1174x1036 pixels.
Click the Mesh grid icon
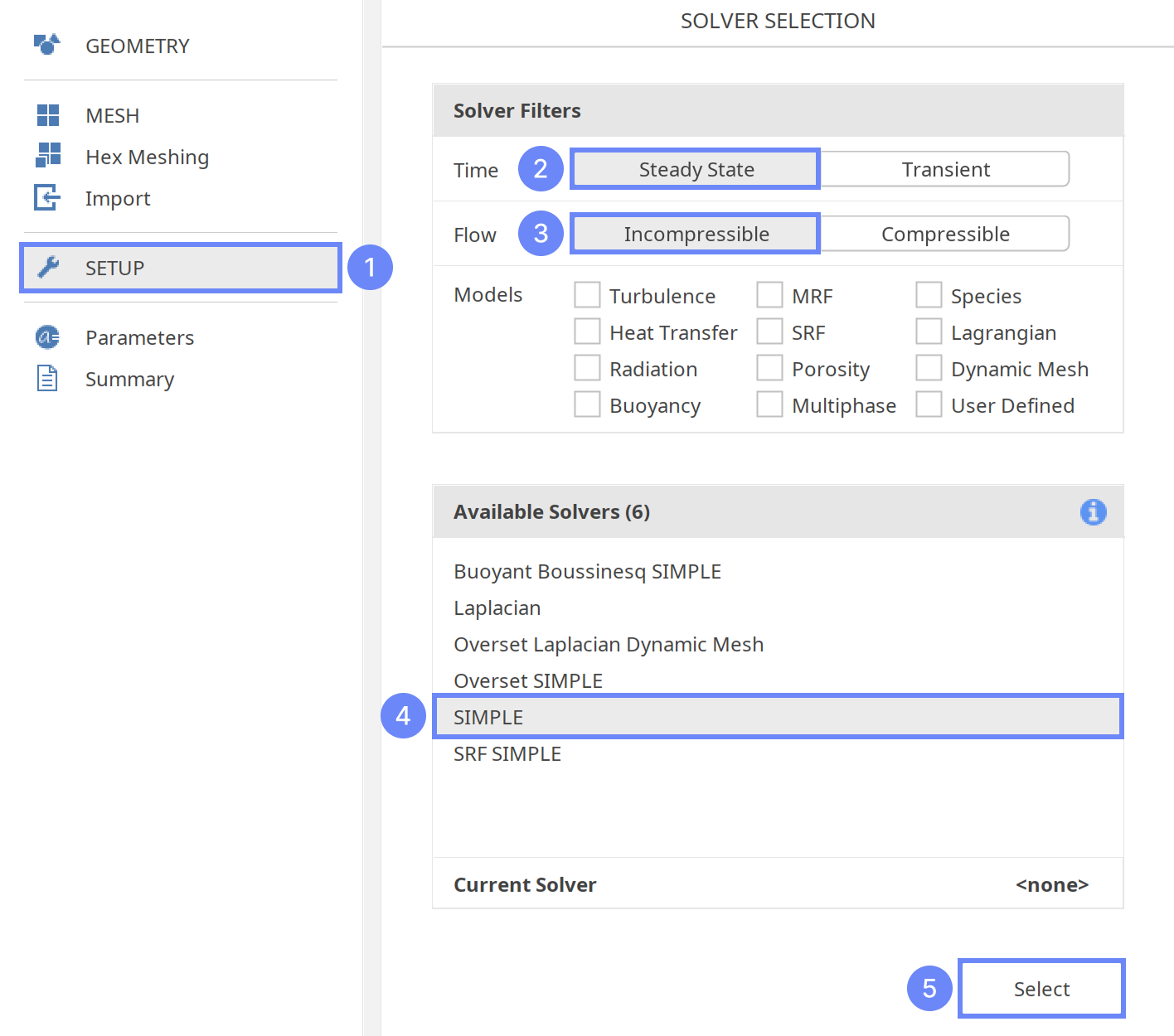(x=48, y=115)
